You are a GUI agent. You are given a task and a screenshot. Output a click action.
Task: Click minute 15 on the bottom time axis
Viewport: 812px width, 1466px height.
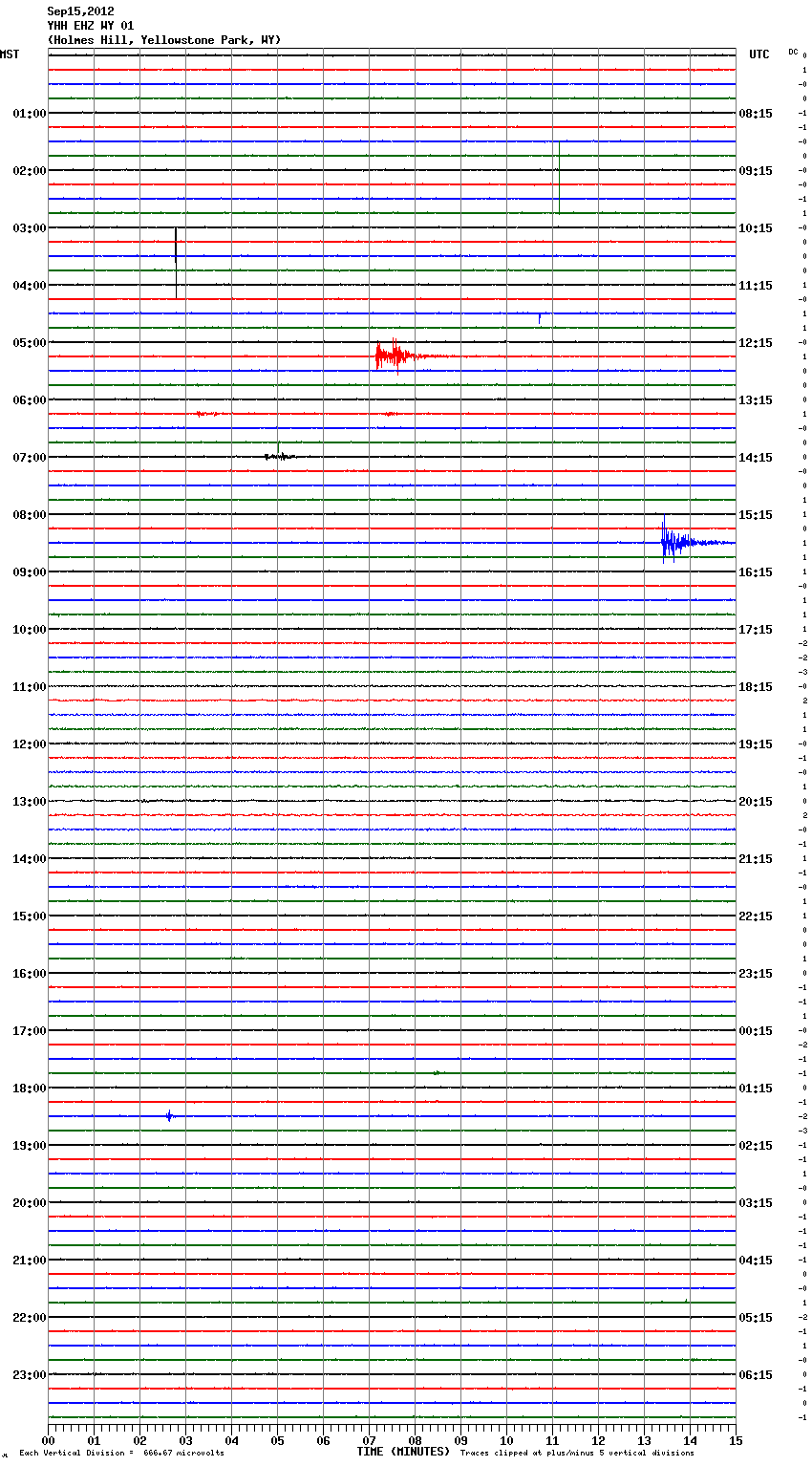[x=736, y=1440]
